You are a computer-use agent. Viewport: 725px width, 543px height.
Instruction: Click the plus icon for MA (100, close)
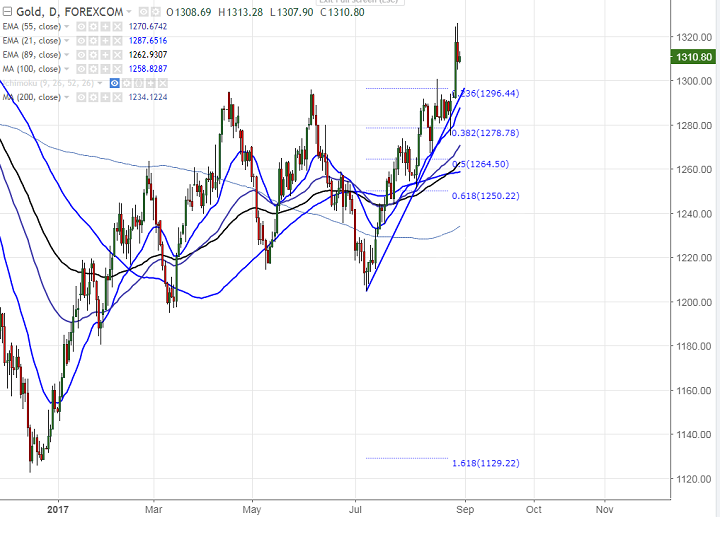coord(105,69)
